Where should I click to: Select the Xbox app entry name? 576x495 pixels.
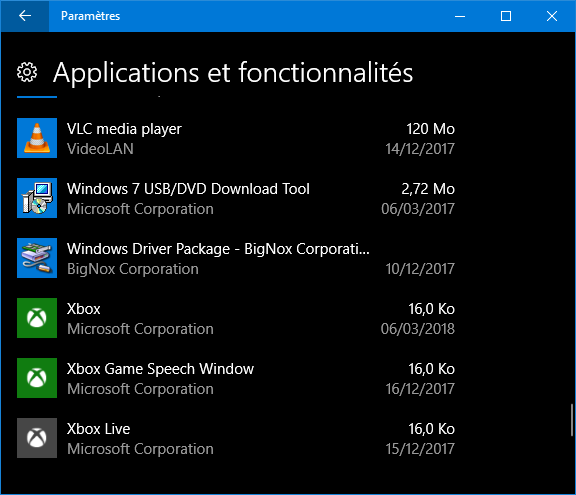pos(83,309)
